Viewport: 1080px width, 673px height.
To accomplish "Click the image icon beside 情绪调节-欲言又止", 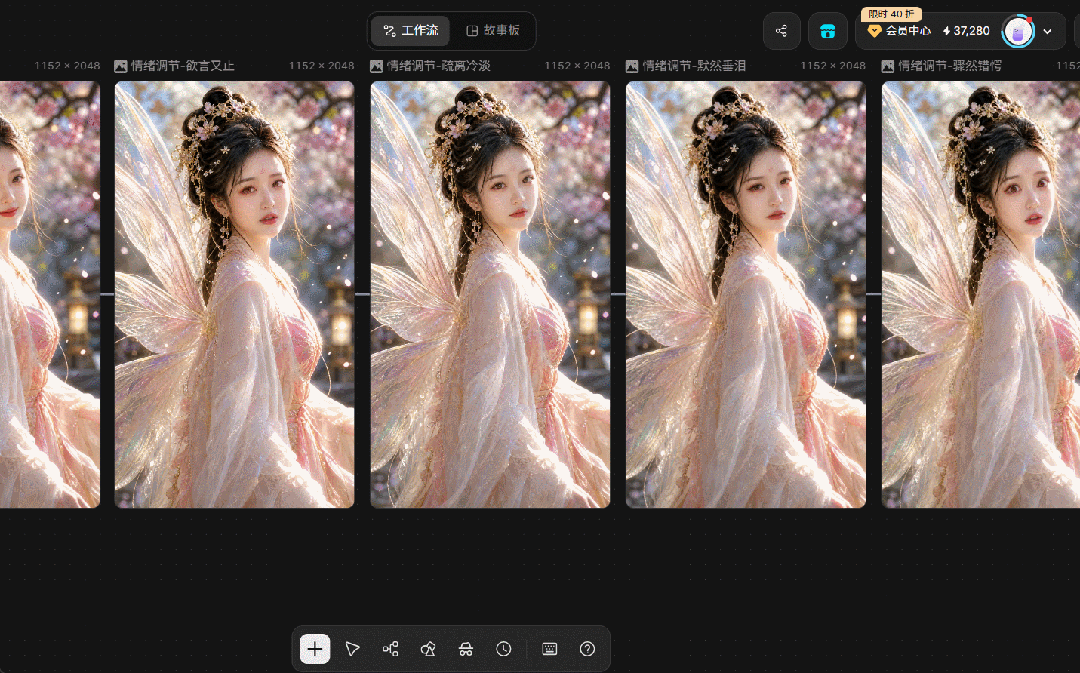I will pyautogui.click(x=121, y=66).
